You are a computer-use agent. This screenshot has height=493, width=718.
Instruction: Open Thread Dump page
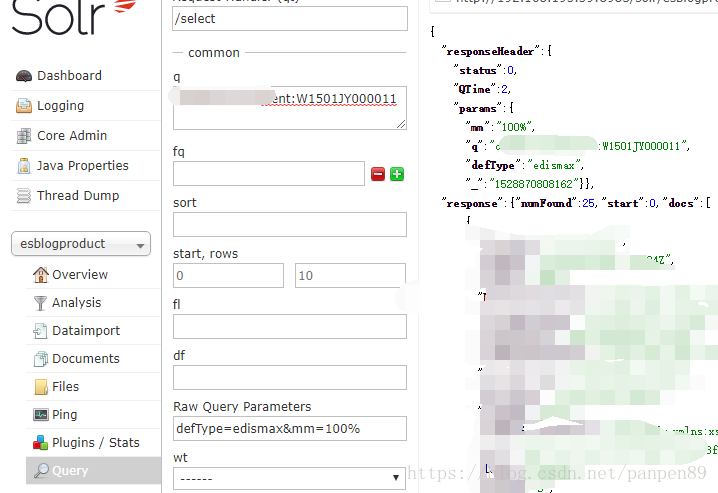78,195
